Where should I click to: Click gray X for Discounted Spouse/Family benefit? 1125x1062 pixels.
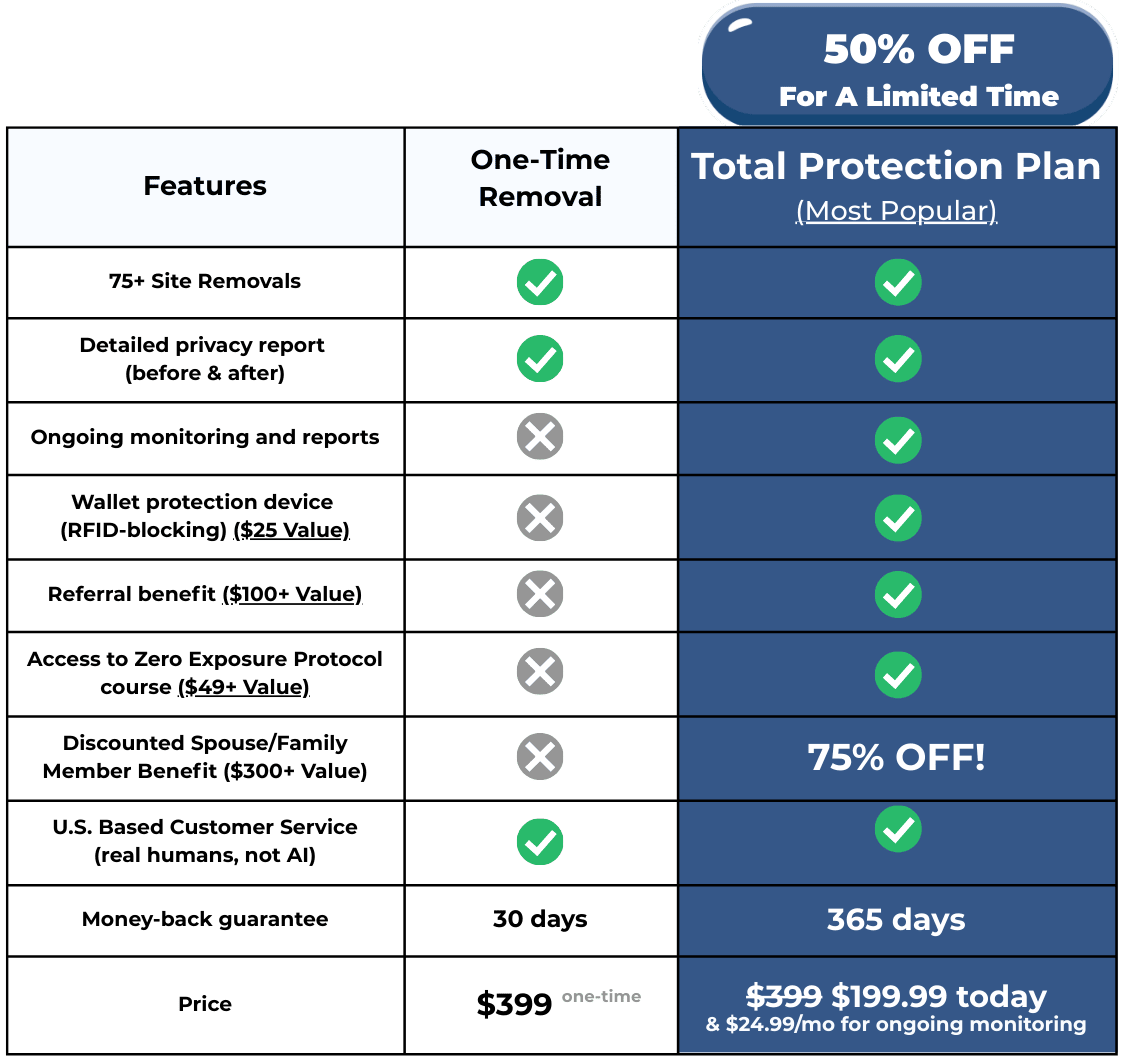[540, 757]
